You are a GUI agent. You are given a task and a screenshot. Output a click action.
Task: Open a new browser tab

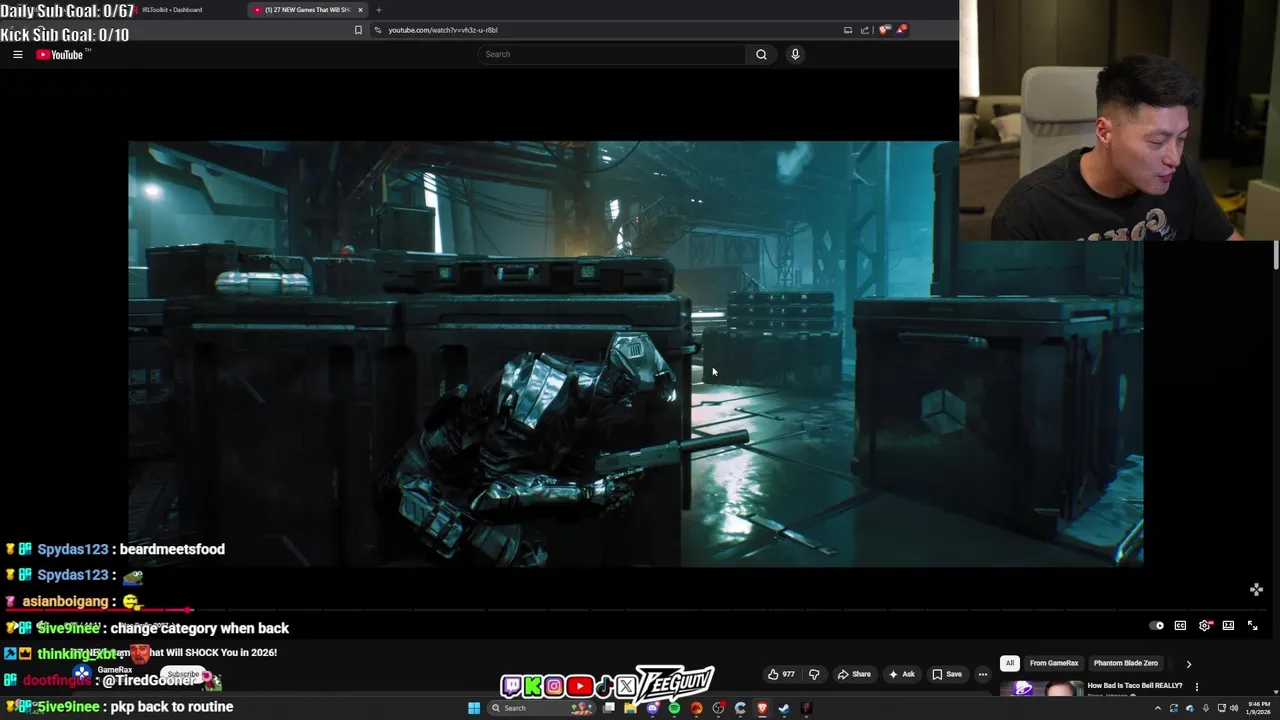coord(378,10)
